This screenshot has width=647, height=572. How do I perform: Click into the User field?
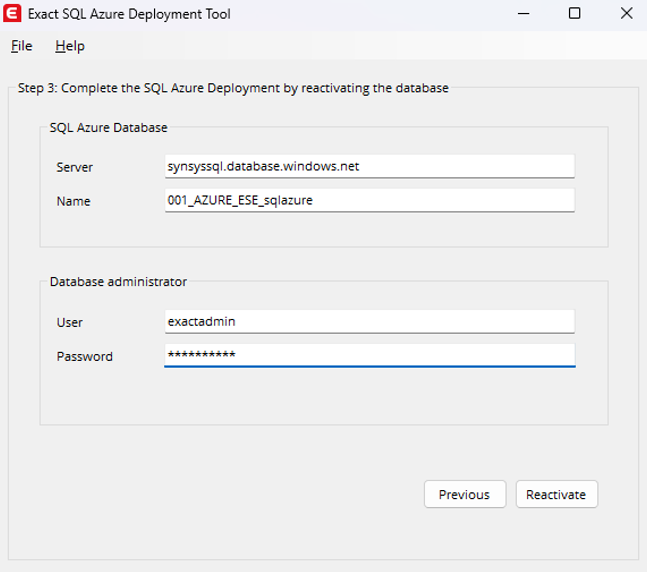tap(369, 321)
